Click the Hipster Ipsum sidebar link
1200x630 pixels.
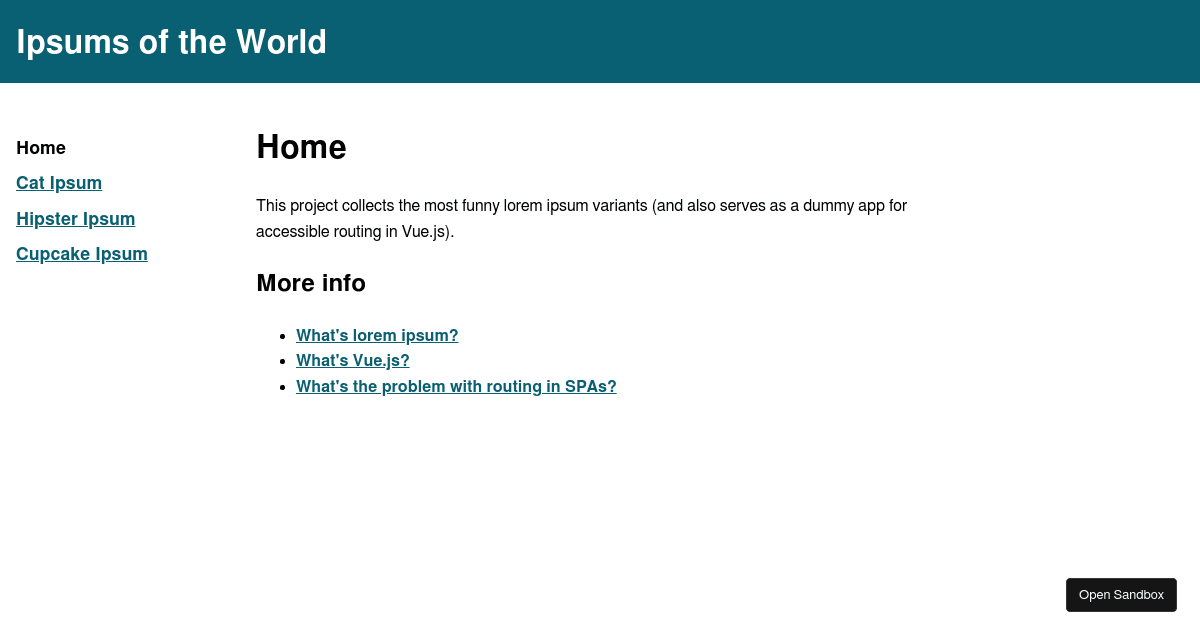(75, 219)
